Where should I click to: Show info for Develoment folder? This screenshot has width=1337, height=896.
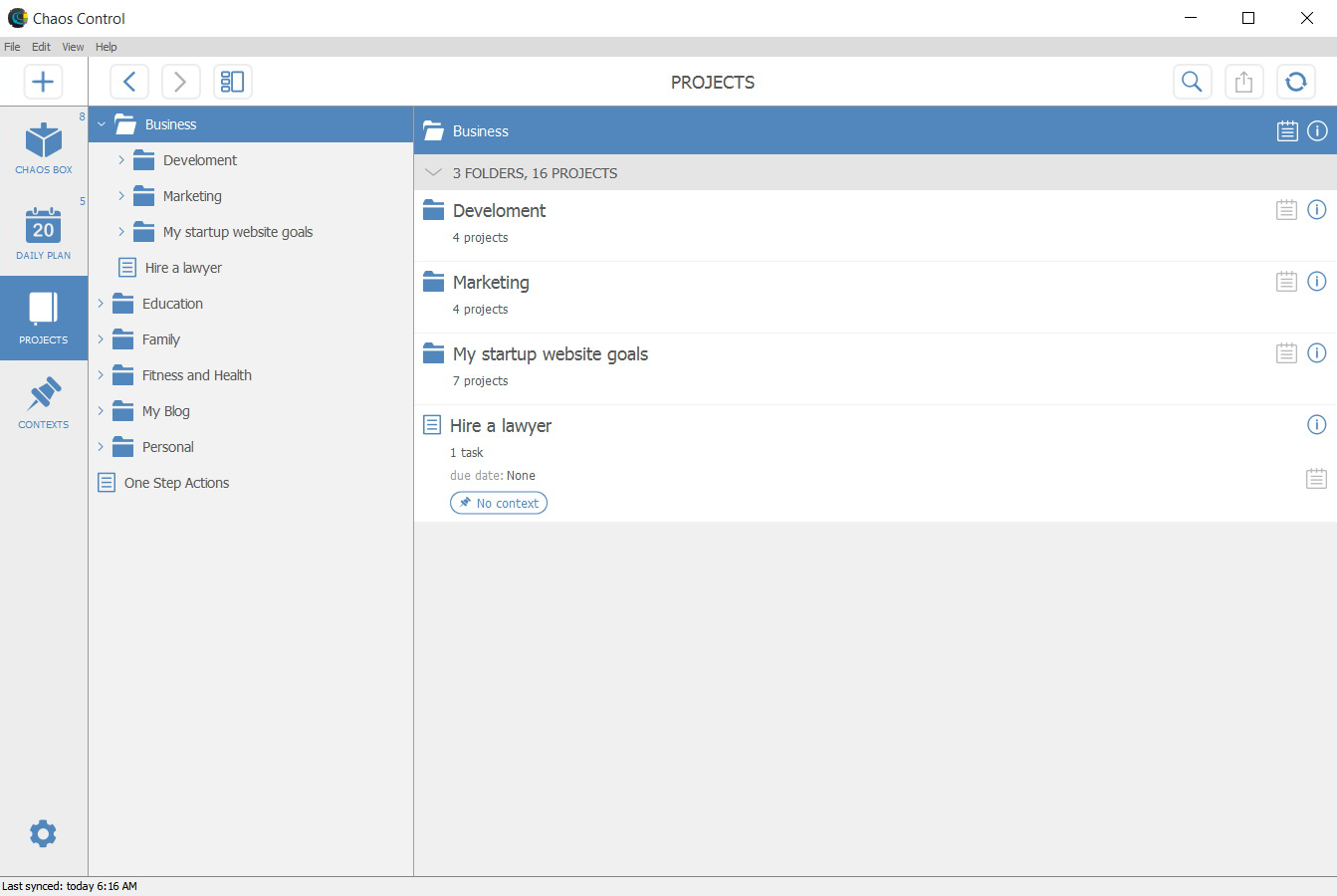pyautogui.click(x=1316, y=210)
